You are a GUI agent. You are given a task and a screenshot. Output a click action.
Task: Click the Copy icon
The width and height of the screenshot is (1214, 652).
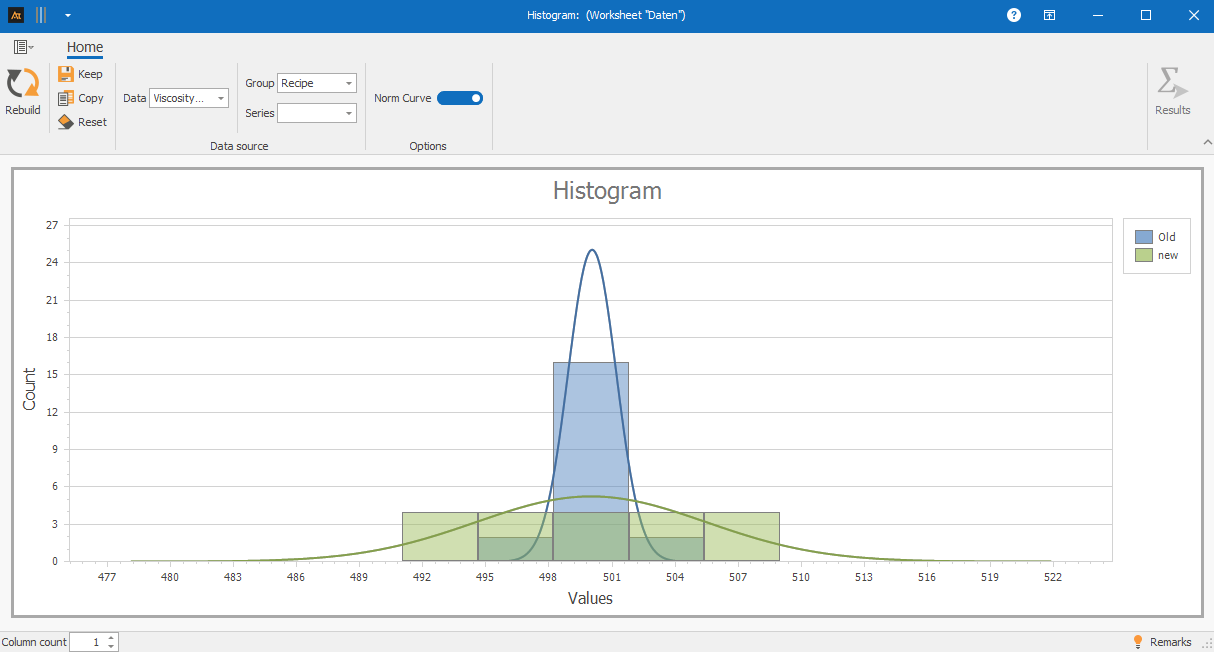(66, 98)
